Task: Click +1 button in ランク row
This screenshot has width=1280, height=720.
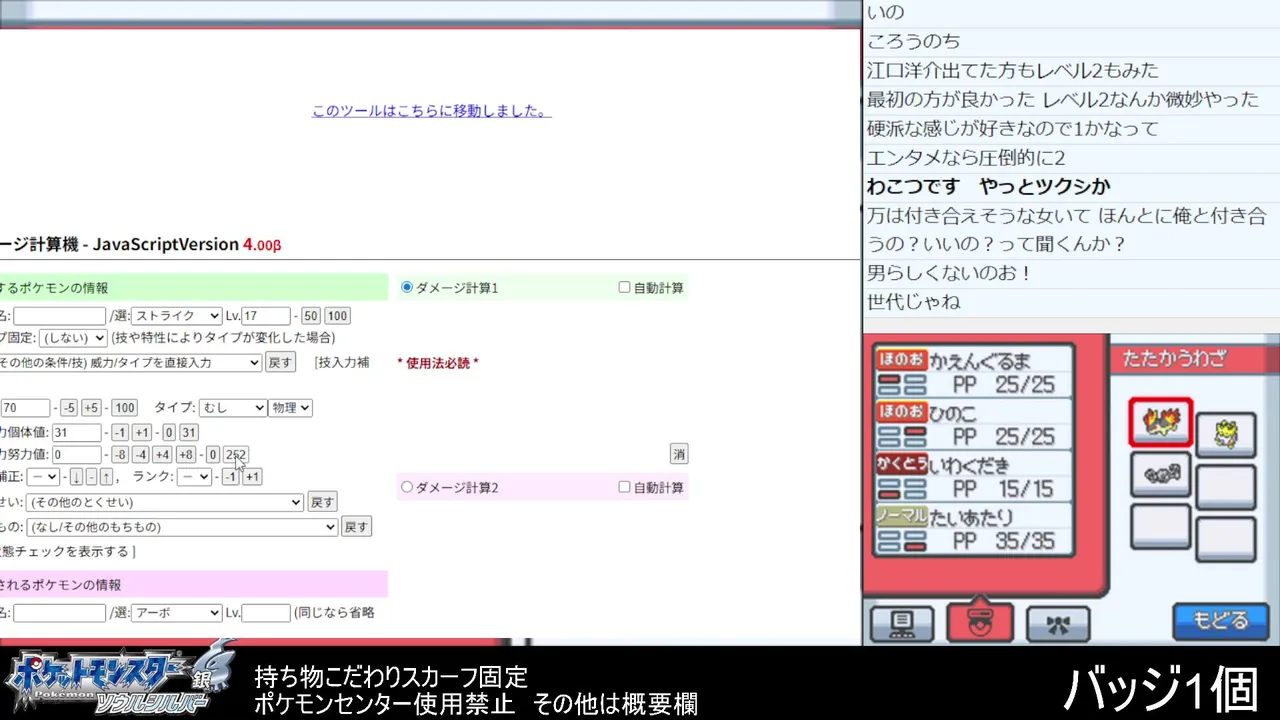Action: [252, 477]
